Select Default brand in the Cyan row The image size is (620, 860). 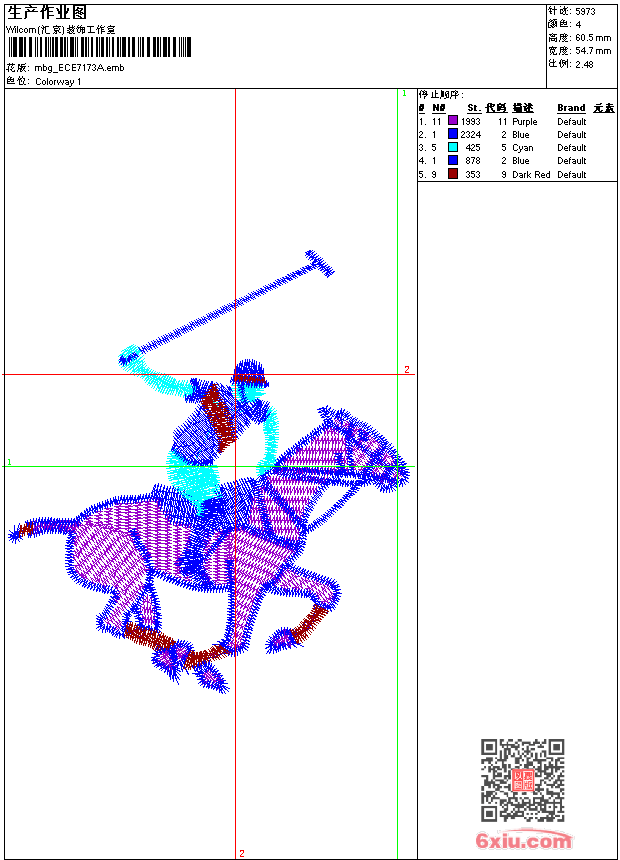point(572,148)
